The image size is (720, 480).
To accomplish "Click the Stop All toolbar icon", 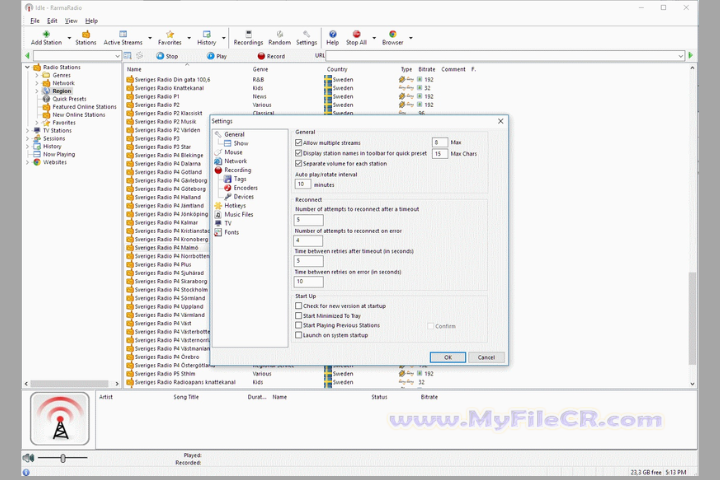I will (x=356, y=38).
